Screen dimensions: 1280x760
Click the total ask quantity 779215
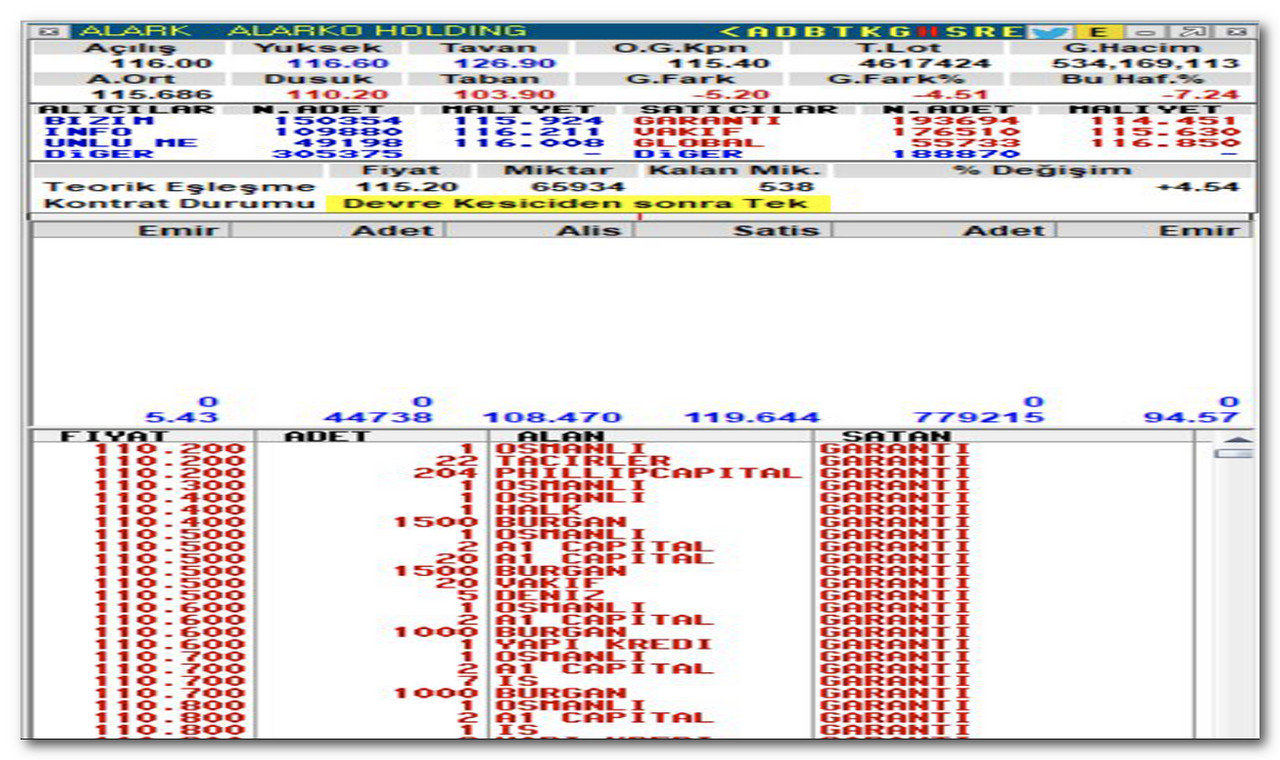click(x=980, y=418)
